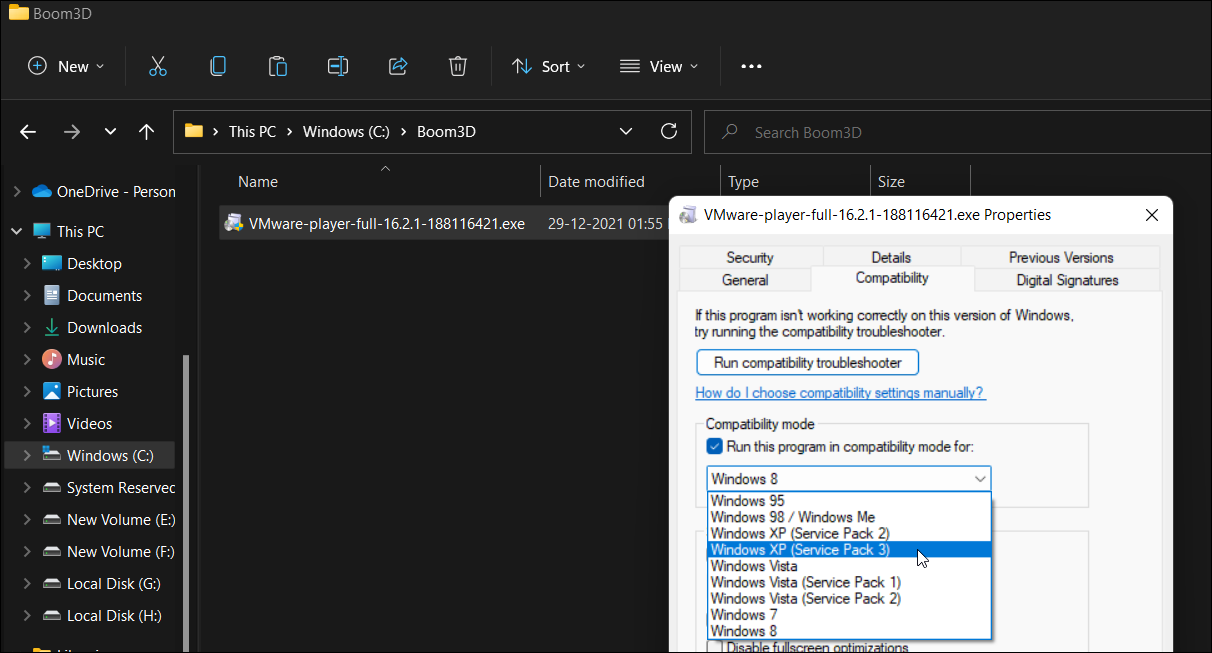
Task: Toggle Disable fullscreen optimizations checkbox
Action: (x=715, y=647)
